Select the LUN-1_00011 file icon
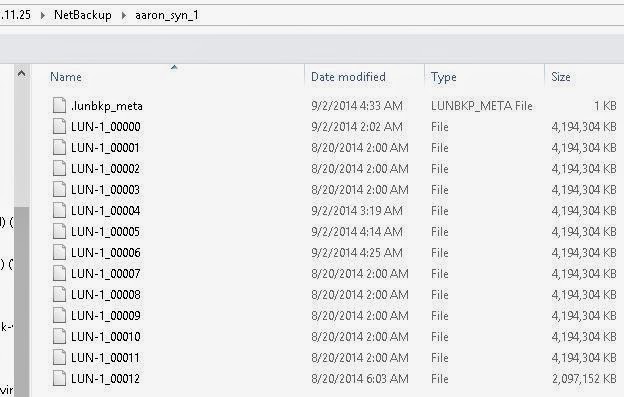624x397 pixels. point(59,358)
